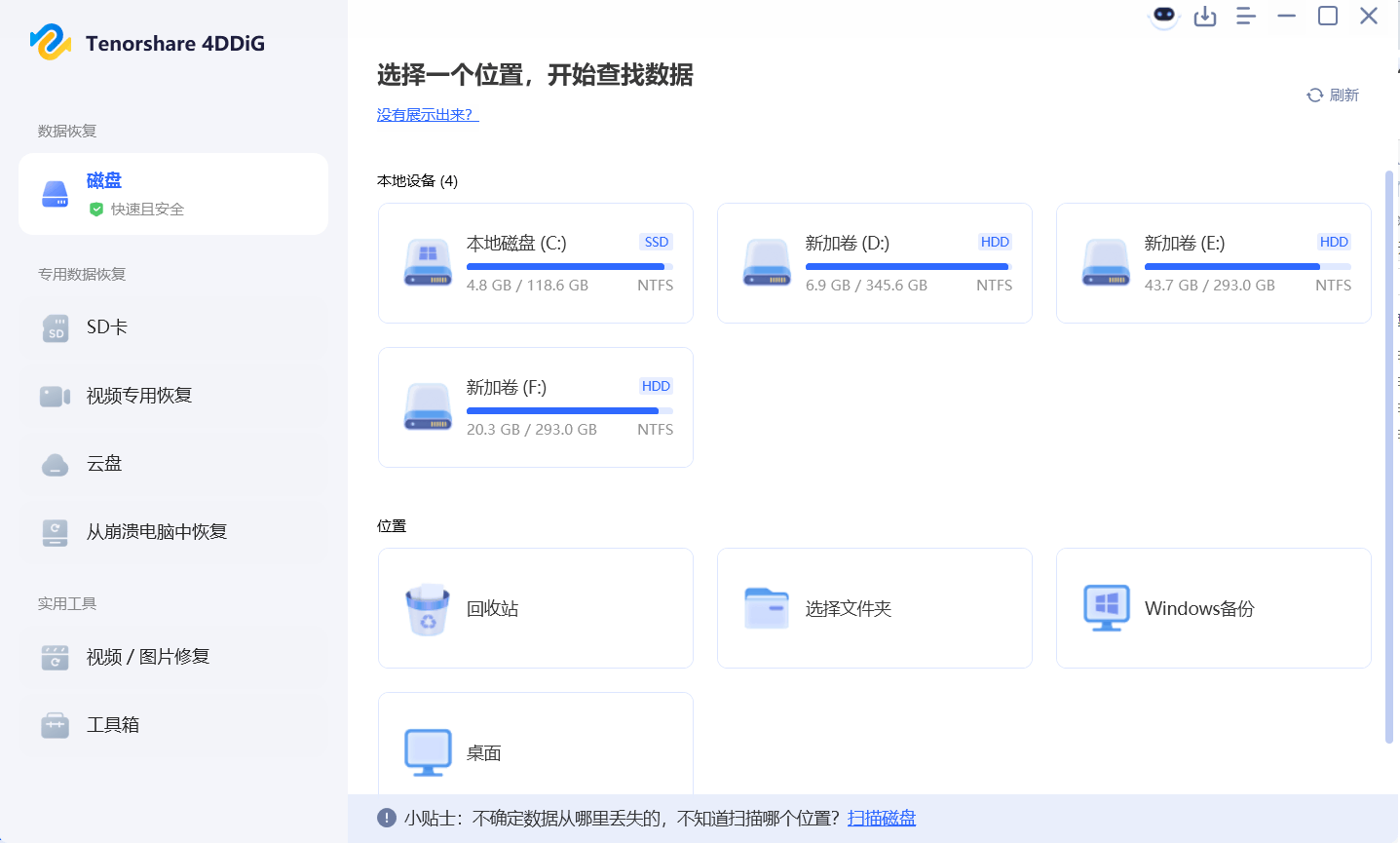Open SD卡 recovery in the sidebar

tap(173, 327)
